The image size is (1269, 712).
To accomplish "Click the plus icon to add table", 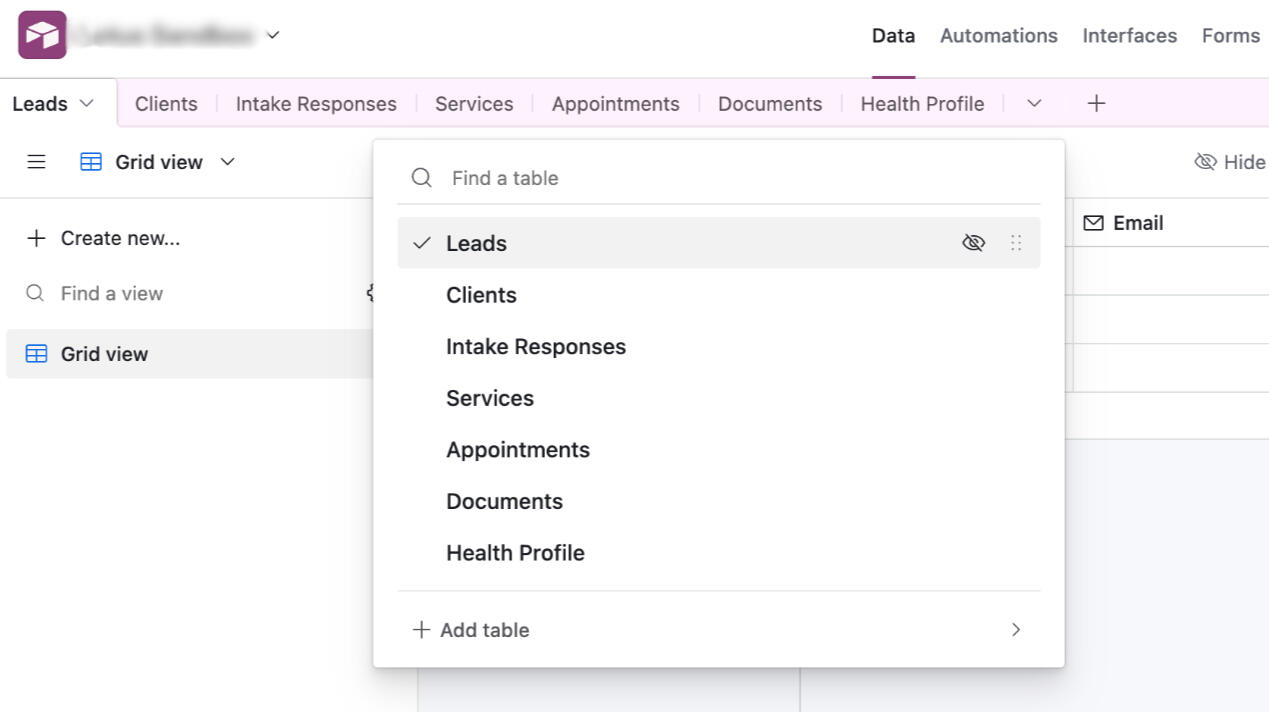I will (x=1096, y=104).
